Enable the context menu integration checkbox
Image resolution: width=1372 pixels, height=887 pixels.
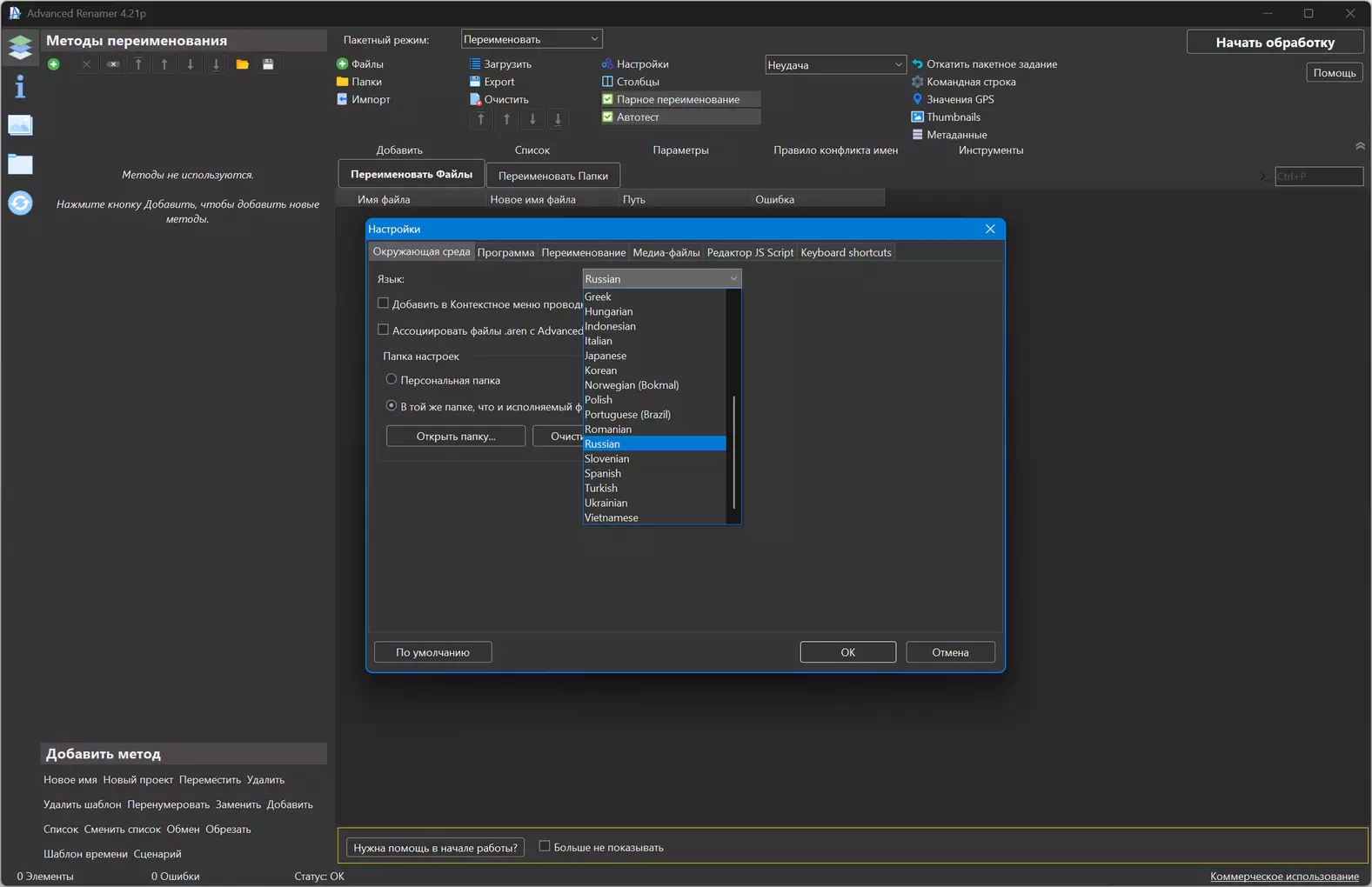383,303
